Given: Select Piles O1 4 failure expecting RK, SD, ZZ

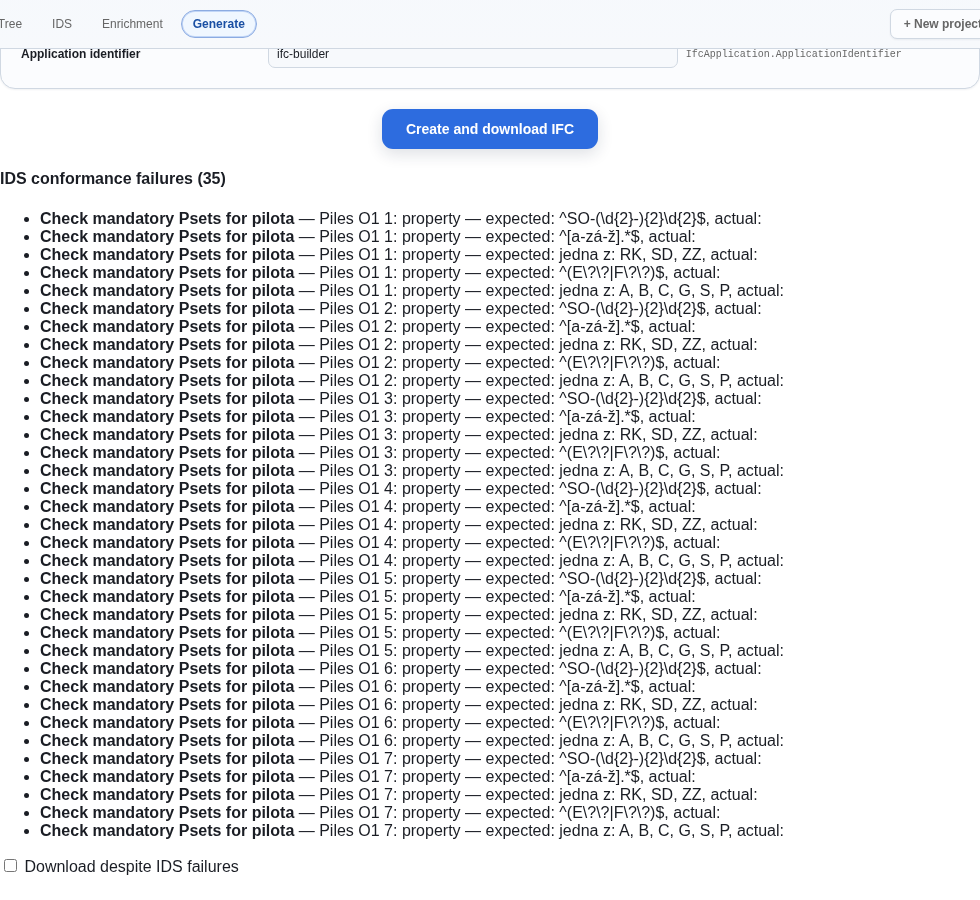Looking at the screenshot, I should [x=399, y=525].
